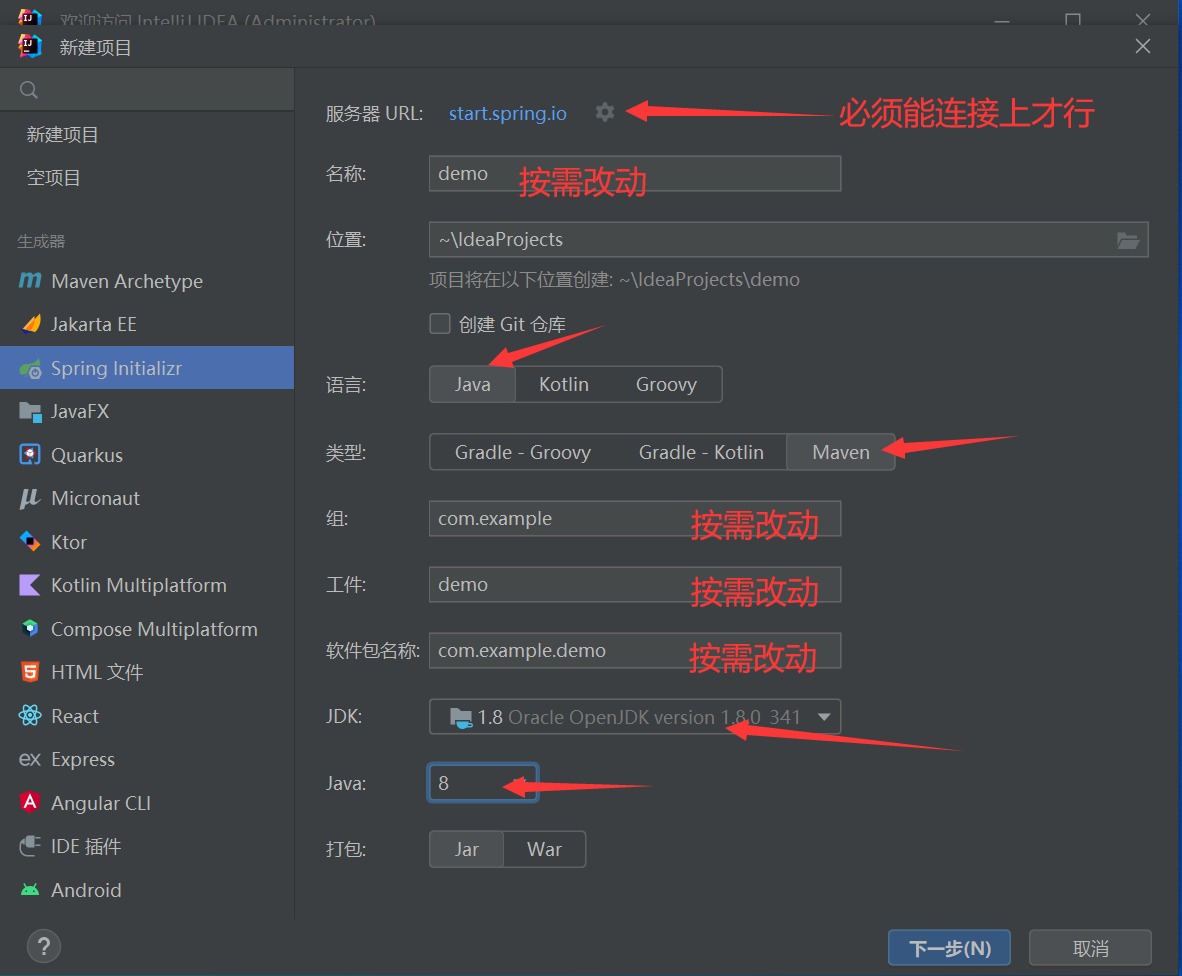Select War packaging option
The width and height of the screenshot is (1182, 976).
coord(544,849)
